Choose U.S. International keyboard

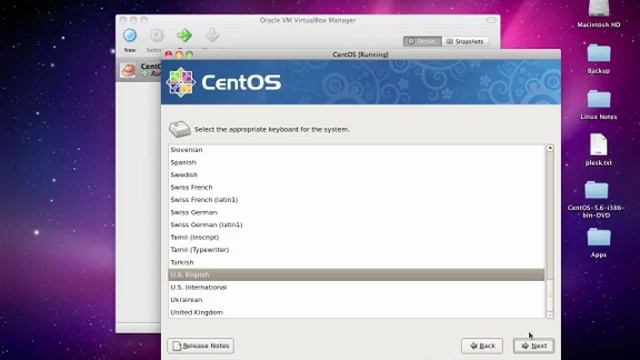pos(356,287)
